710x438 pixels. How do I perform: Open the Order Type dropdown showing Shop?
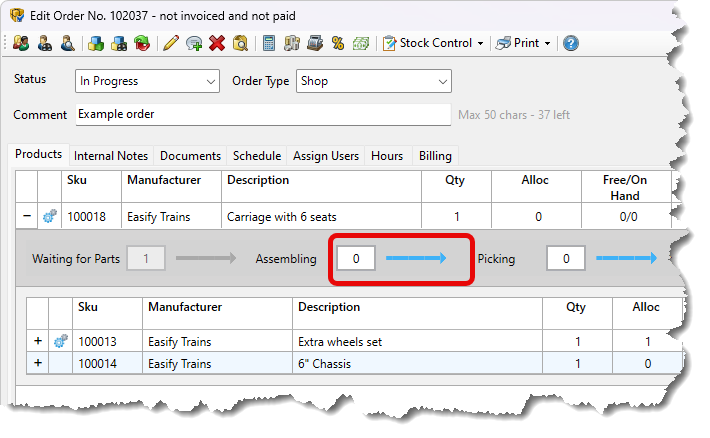pyautogui.click(x=373, y=81)
